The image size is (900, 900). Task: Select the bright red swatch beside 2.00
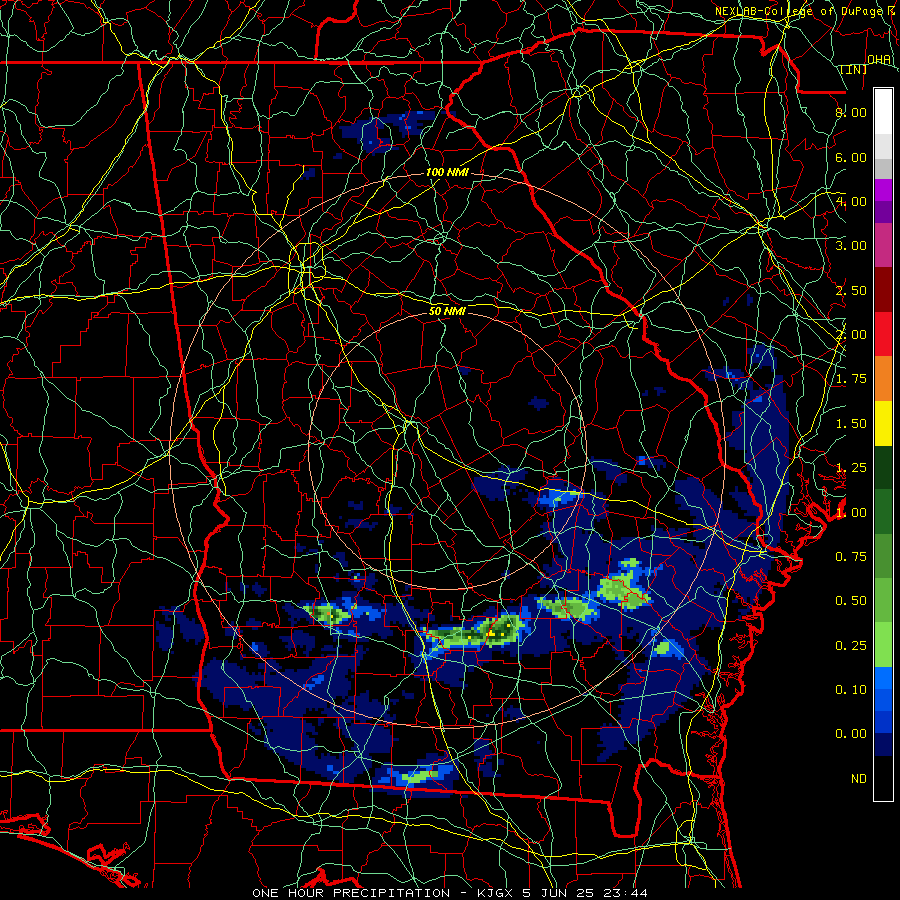click(883, 334)
